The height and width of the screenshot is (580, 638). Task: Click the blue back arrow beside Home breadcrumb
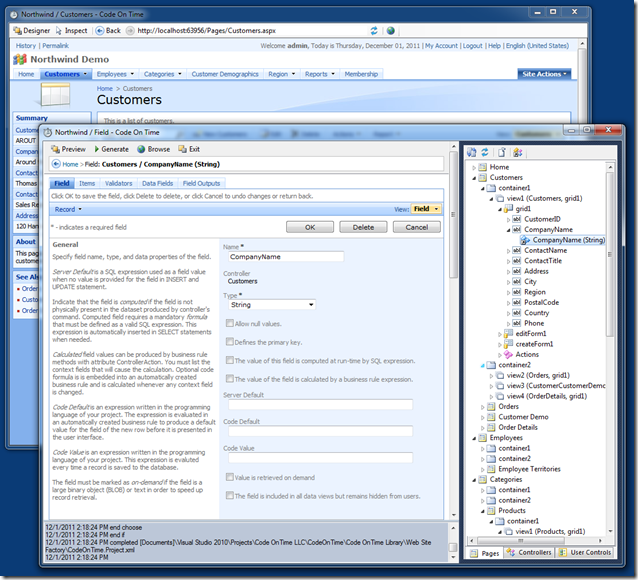[x=56, y=164]
